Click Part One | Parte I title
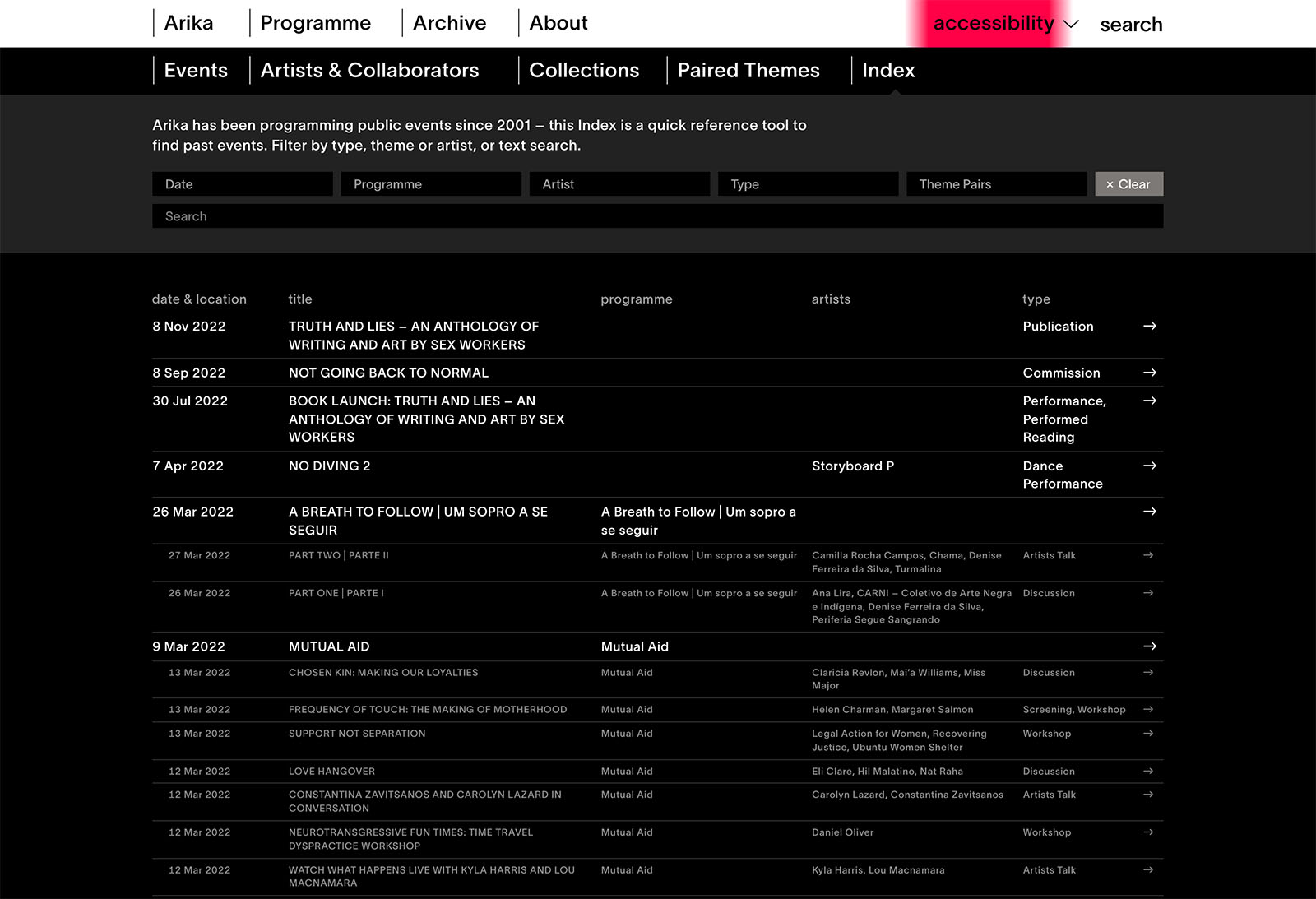The height and width of the screenshot is (899, 1316). pos(336,593)
